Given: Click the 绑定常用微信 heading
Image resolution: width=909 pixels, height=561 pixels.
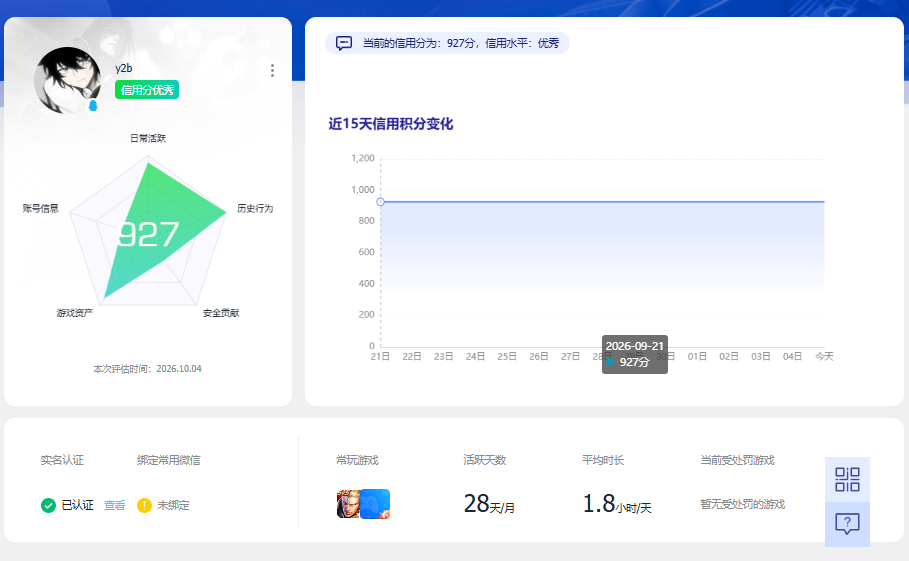Looking at the screenshot, I should (169, 460).
